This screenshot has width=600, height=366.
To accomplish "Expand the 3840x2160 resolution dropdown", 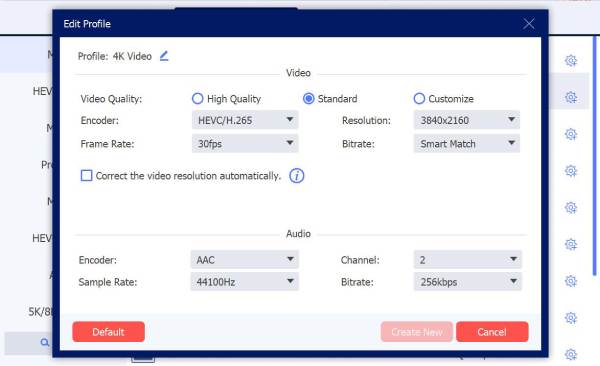I will tap(467, 120).
